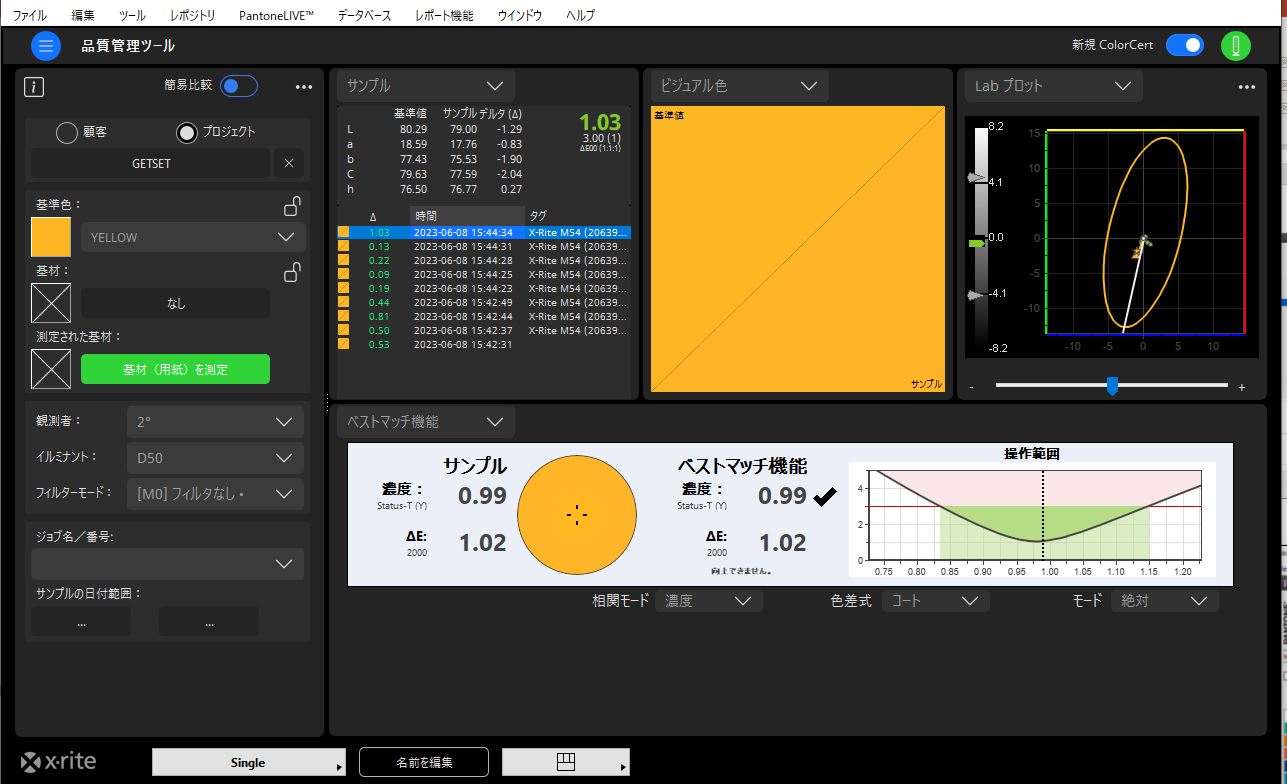This screenshot has height=784, width=1287.
Task: Open the フィルターモード M0 dropdown
Action: click(x=215, y=494)
